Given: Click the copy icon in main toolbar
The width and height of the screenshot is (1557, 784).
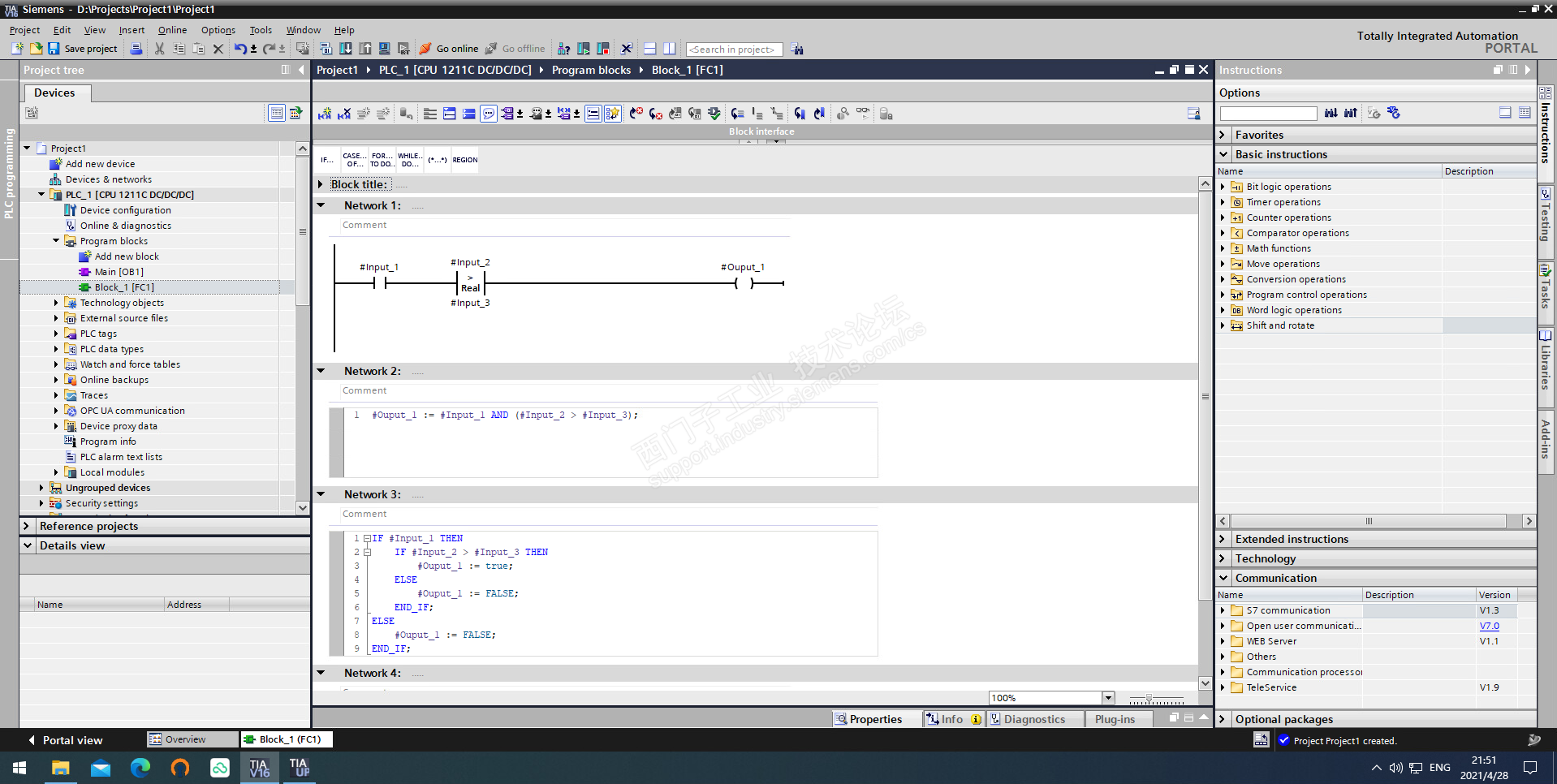Looking at the screenshot, I should [179, 49].
